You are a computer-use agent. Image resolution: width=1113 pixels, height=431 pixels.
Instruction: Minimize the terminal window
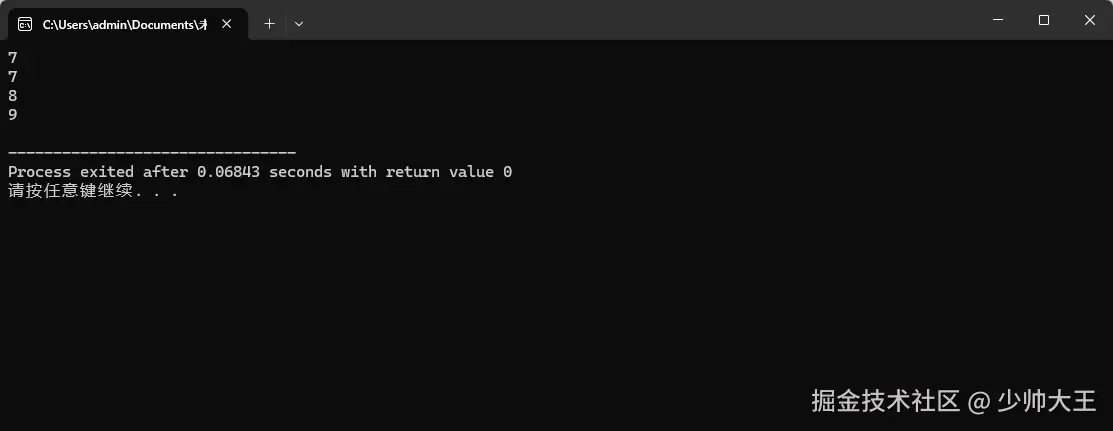coord(998,21)
